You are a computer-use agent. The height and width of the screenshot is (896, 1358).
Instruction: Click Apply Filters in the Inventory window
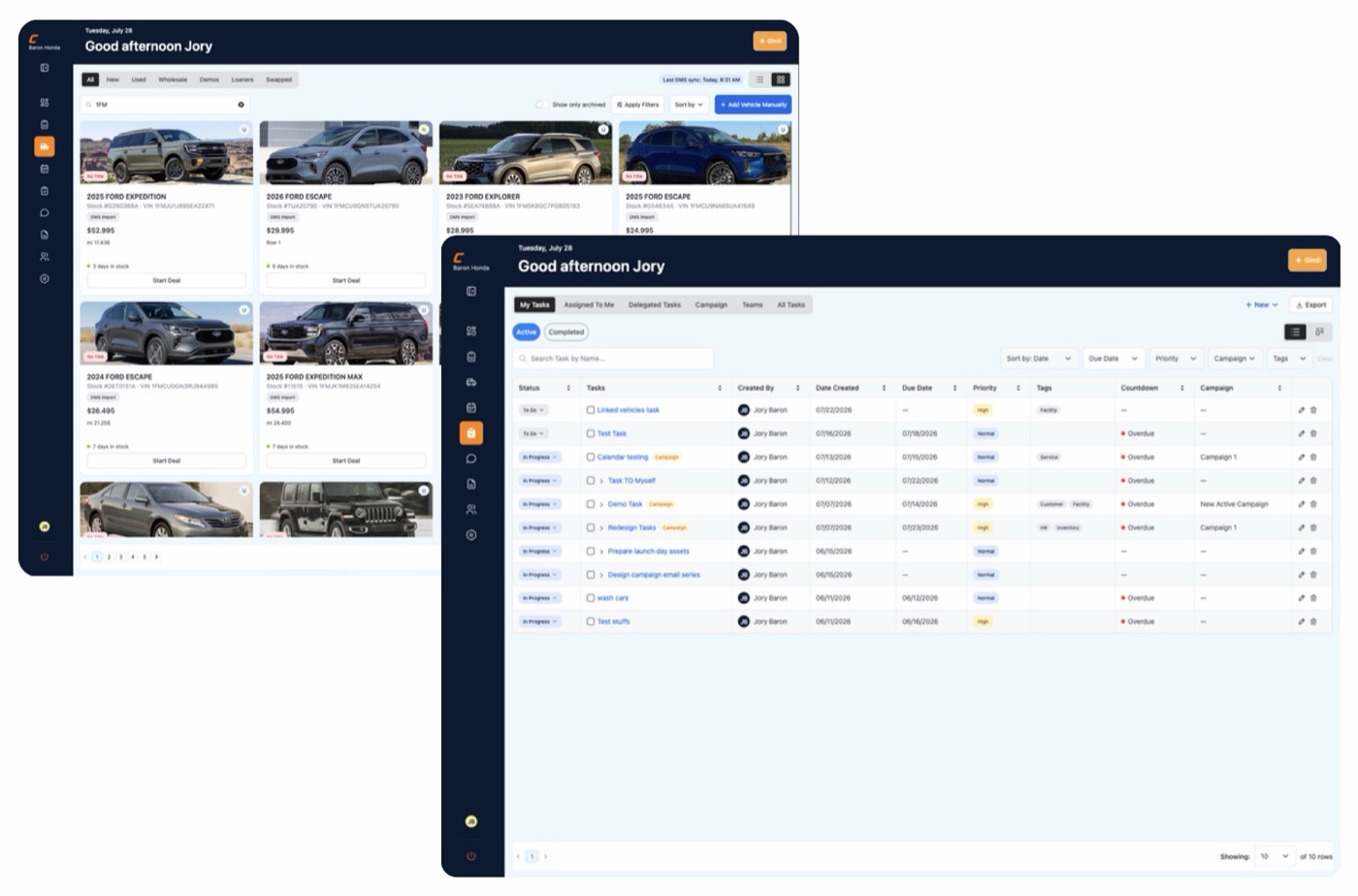point(637,105)
